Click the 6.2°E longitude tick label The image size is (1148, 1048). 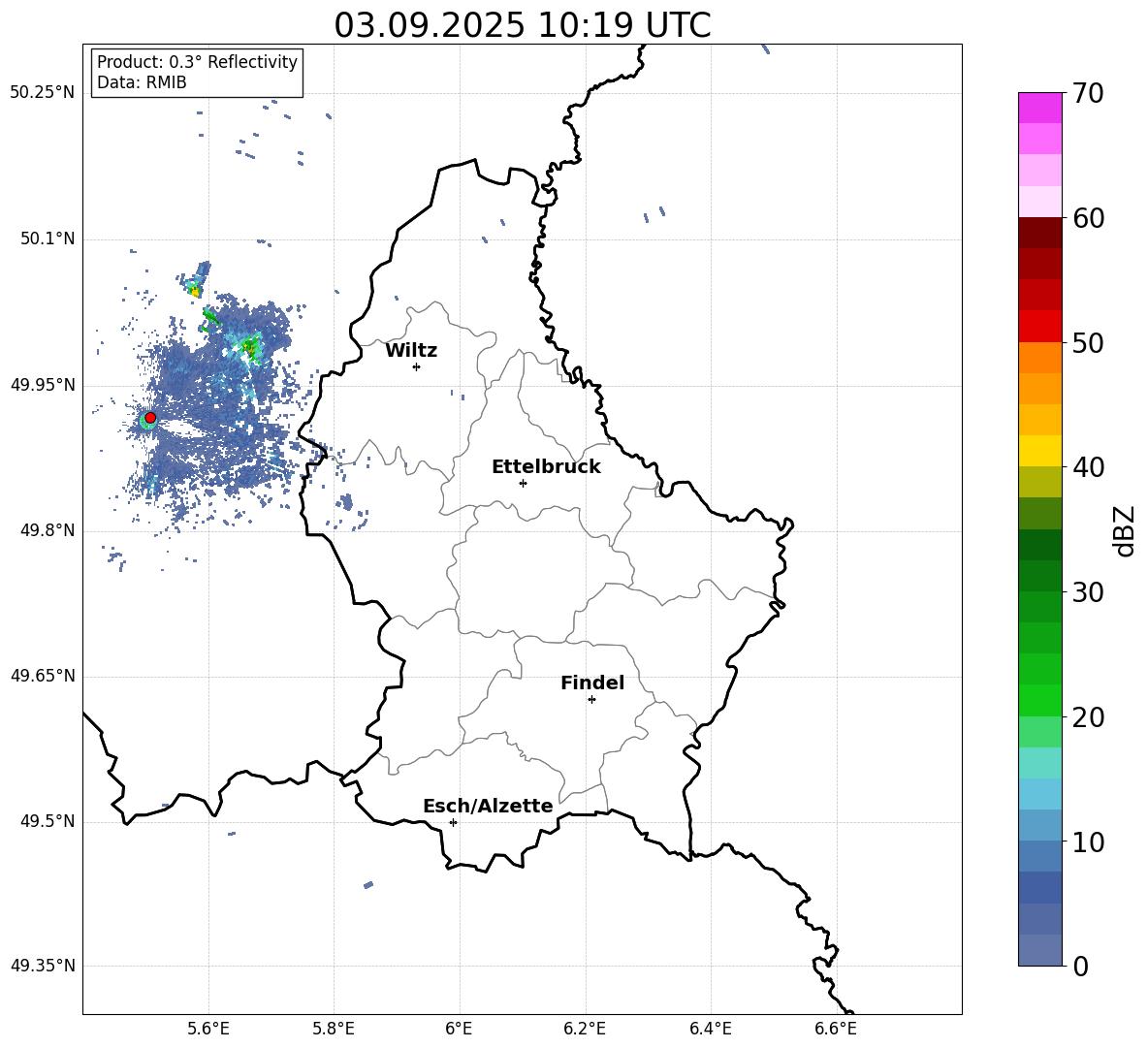[585, 1029]
